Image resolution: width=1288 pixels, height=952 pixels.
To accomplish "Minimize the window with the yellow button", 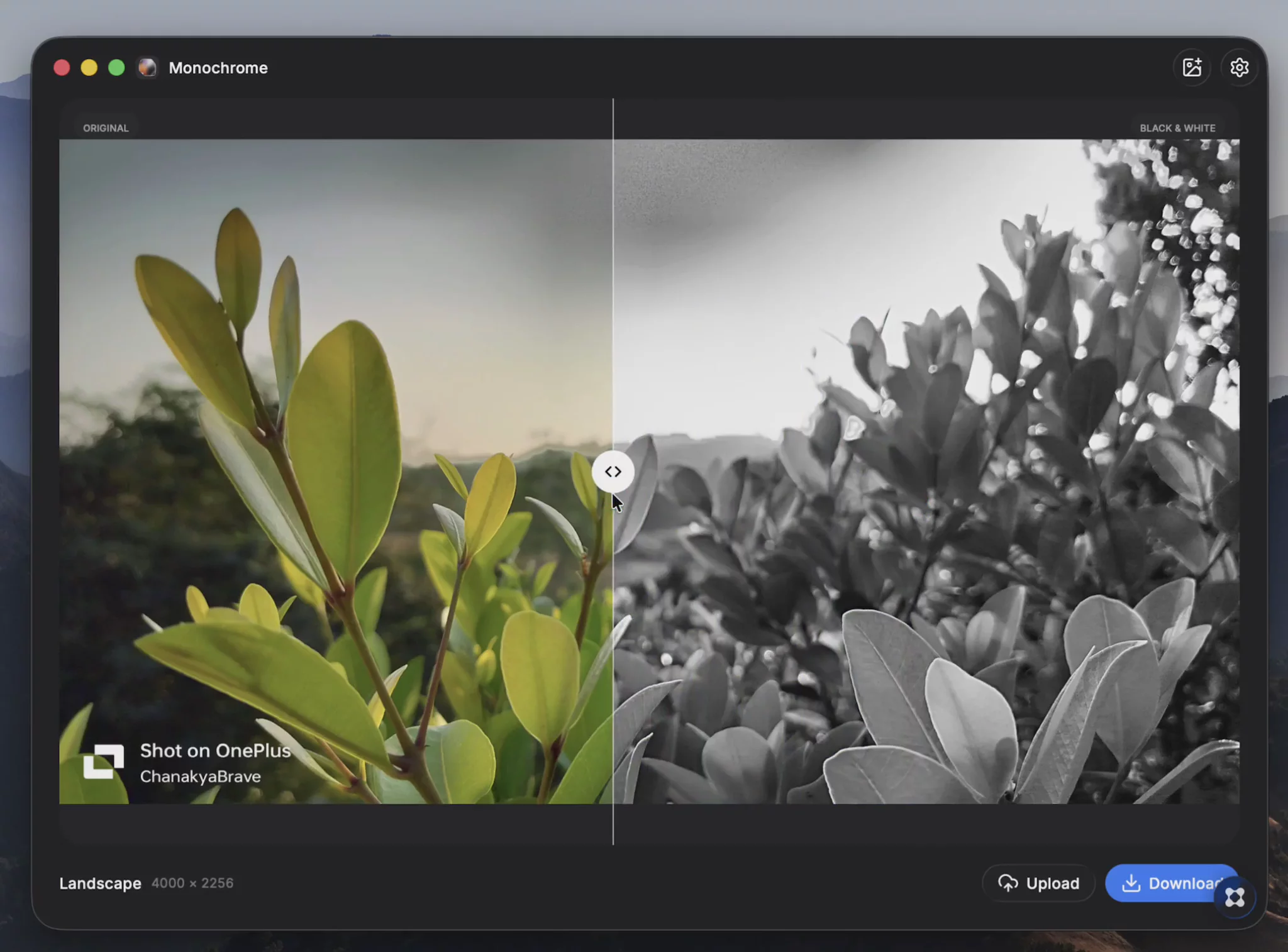I will pyautogui.click(x=89, y=67).
